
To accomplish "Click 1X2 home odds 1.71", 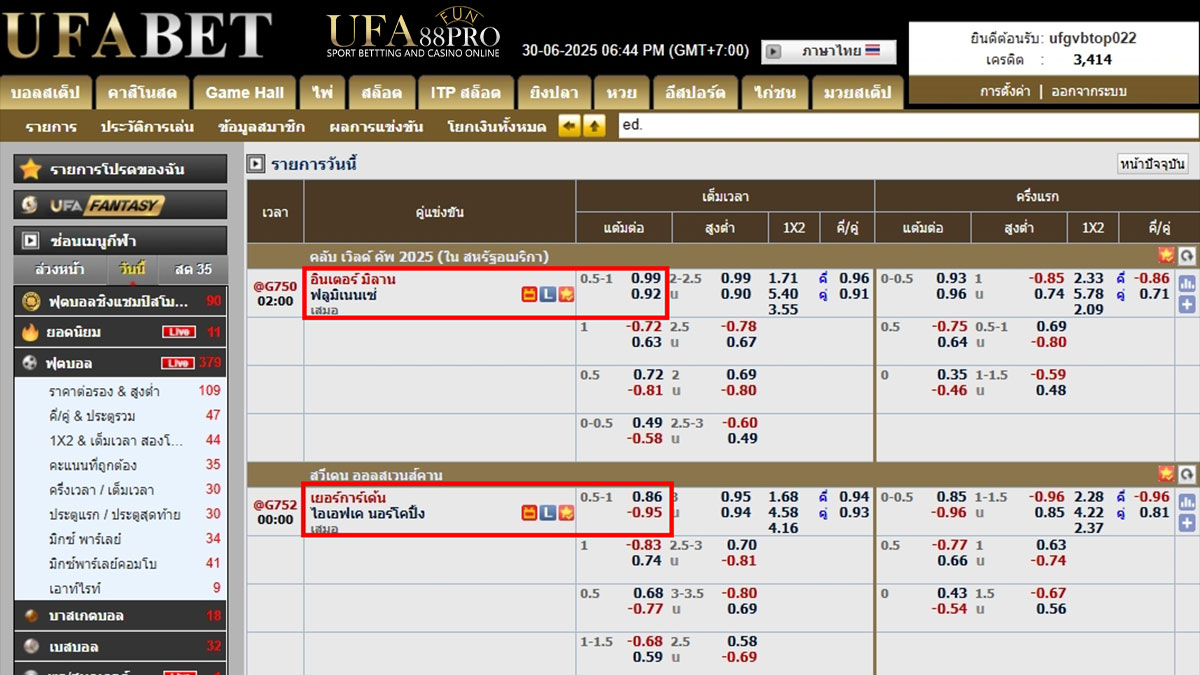I will click(x=783, y=279).
